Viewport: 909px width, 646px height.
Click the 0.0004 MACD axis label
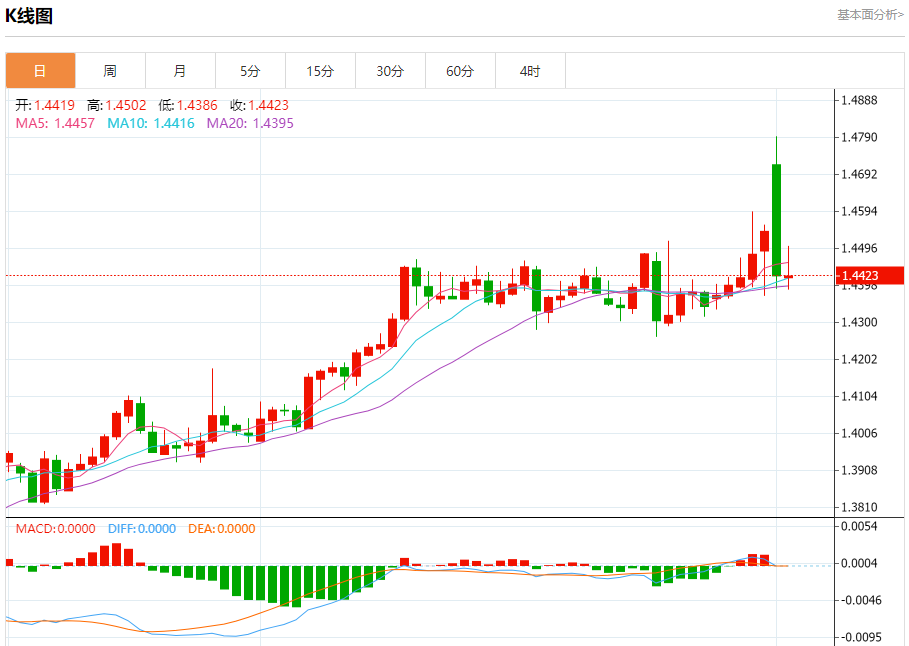click(x=859, y=563)
